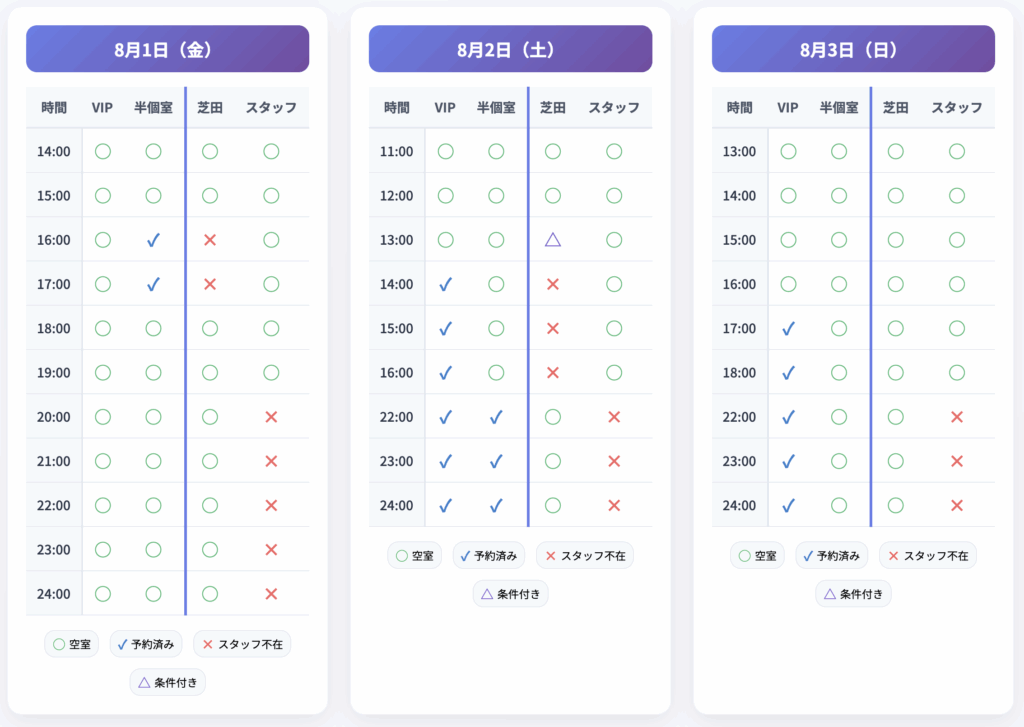Select スタッフ circle at 14:00 on 8月1日

click(271, 152)
